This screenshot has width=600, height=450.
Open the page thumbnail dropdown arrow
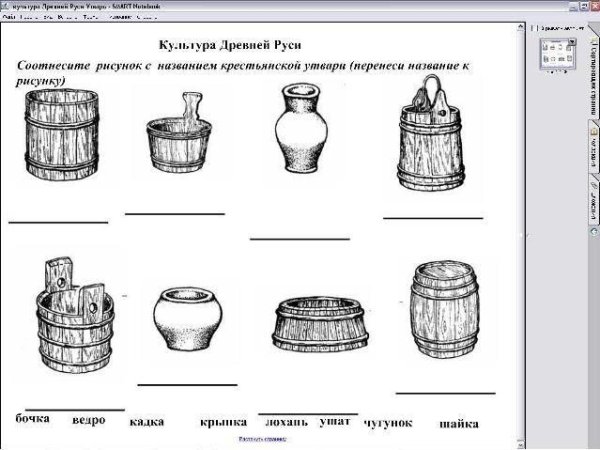pyautogui.click(x=572, y=42)
